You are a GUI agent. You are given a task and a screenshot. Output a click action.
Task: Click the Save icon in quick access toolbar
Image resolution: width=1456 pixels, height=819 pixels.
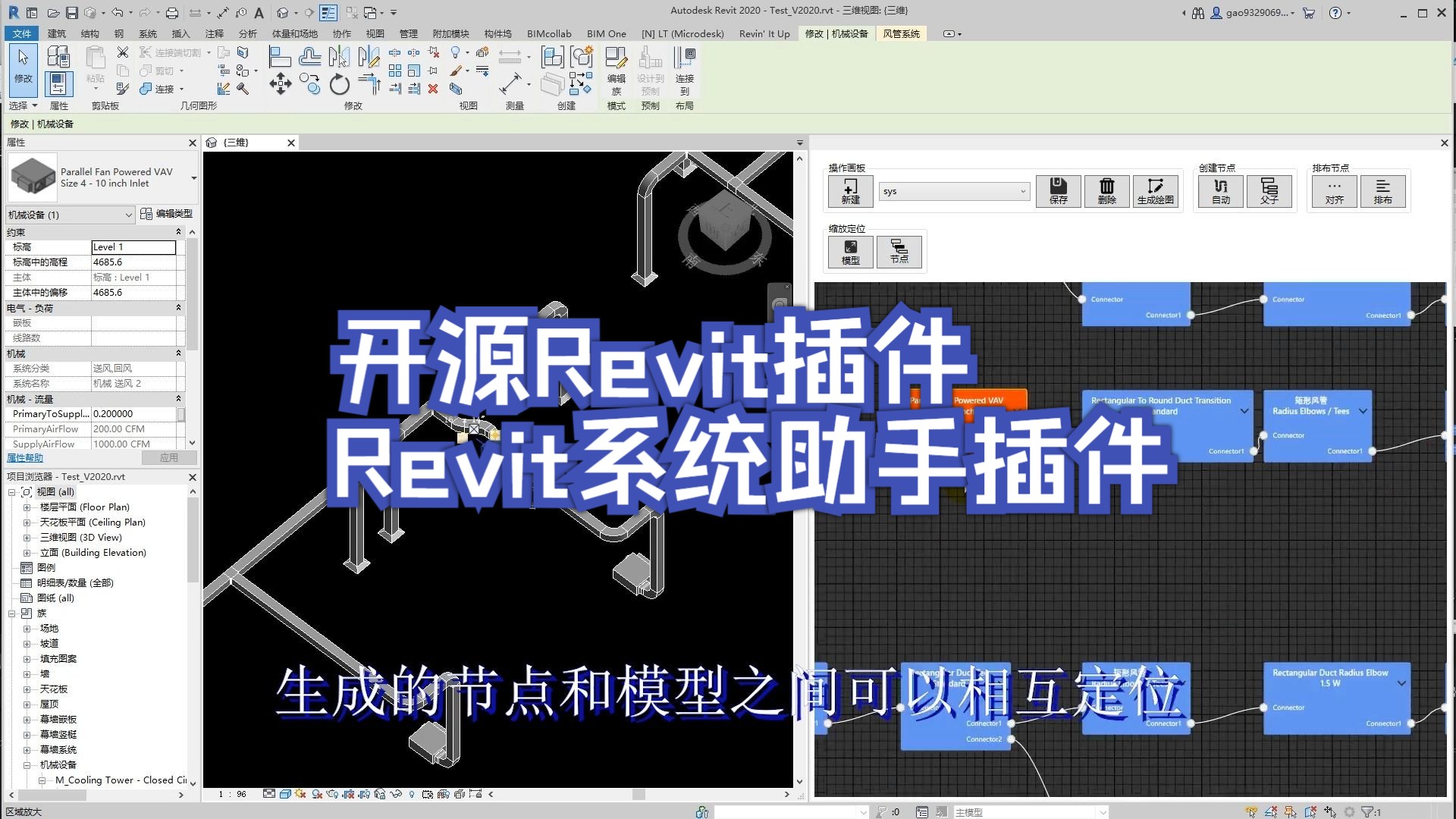pos(71,13)
